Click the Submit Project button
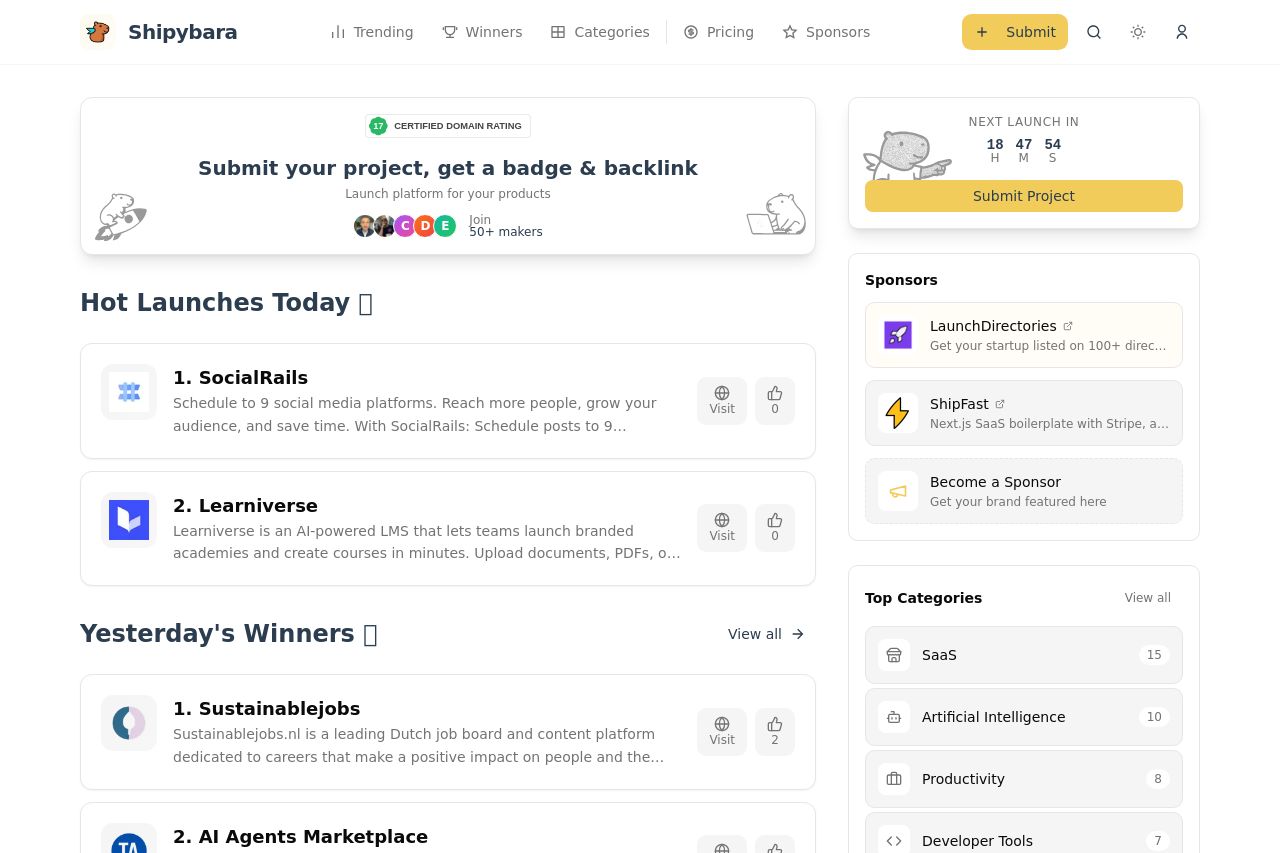Image resolution: width=1280 pixels, height=853 pixels. point(1023,196)
